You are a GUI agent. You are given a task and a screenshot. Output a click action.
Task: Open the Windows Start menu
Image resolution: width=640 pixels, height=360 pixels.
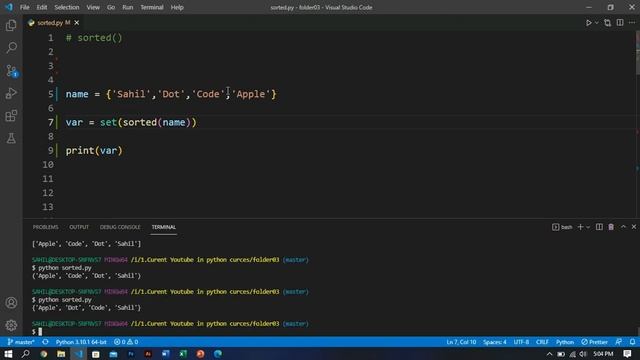[8, 354]
